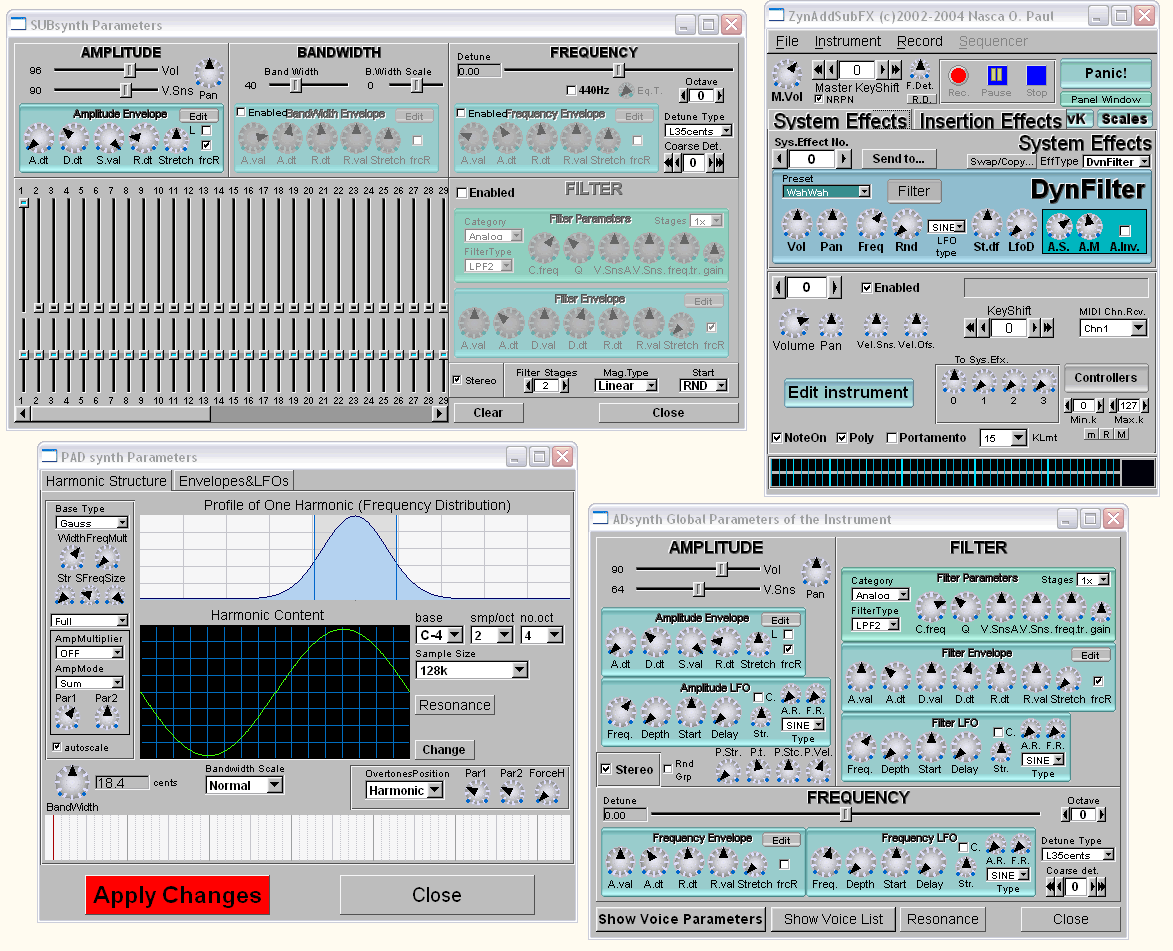The width and height of the screenshot is (1173, 951).
Task: Click the Rec. record button in ZynAddSubFX
Action: coord(958,75)
